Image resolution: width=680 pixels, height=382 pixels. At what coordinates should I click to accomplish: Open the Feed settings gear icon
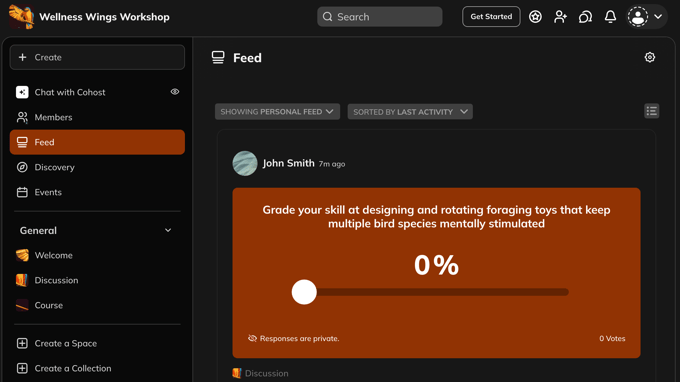650,57
